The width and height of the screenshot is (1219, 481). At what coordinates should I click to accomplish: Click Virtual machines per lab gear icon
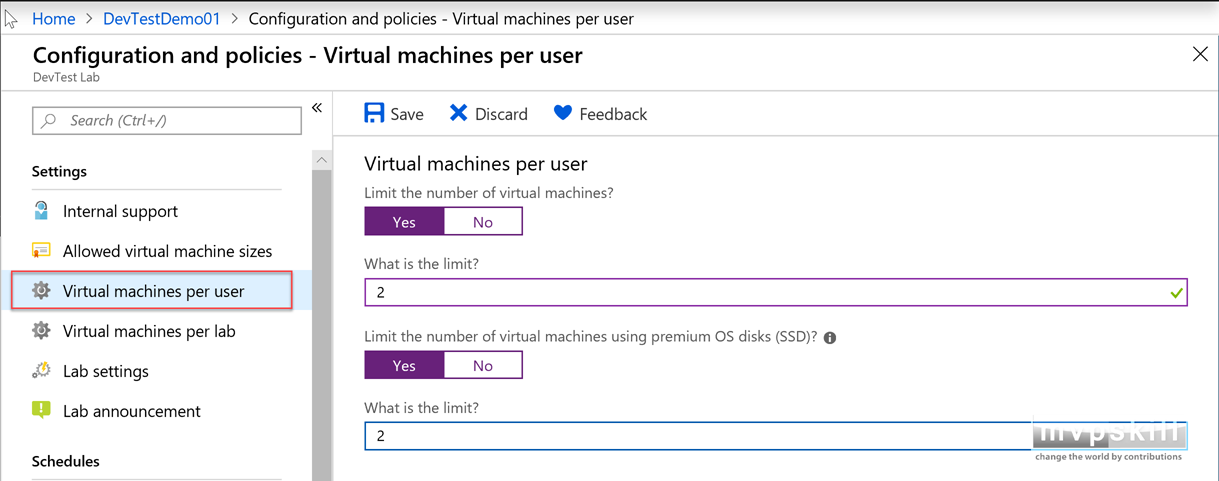point(41,331)
